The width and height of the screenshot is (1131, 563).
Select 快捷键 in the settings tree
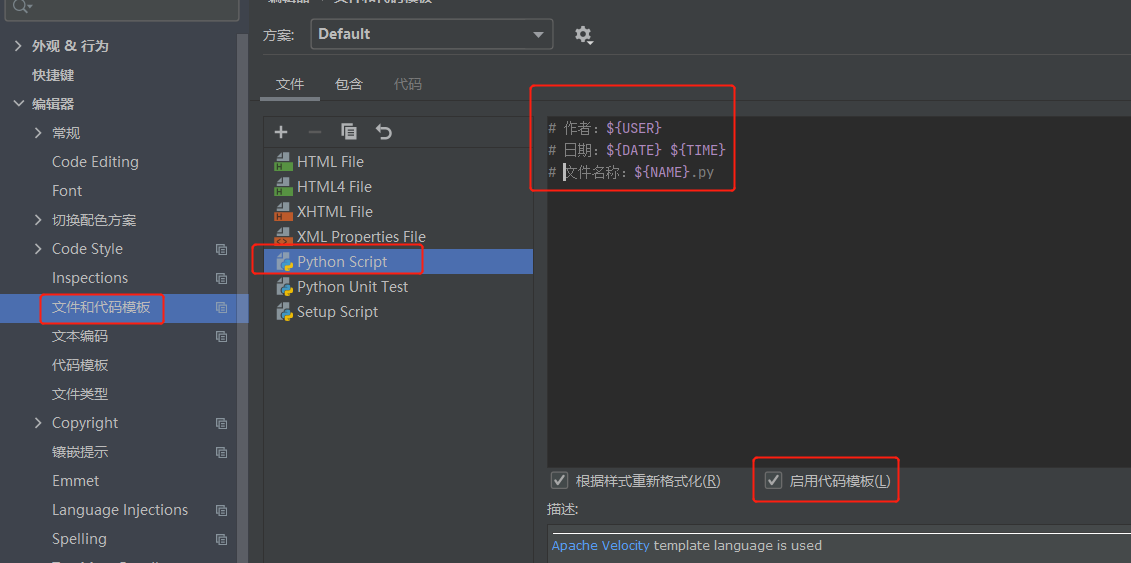[53, 75]
